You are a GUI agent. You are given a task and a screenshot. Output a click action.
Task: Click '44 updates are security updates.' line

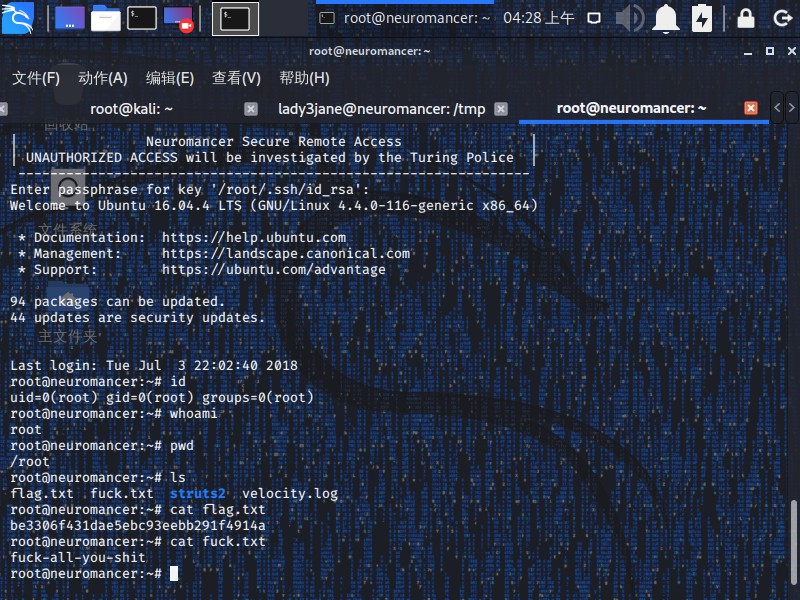pos(138,317)
